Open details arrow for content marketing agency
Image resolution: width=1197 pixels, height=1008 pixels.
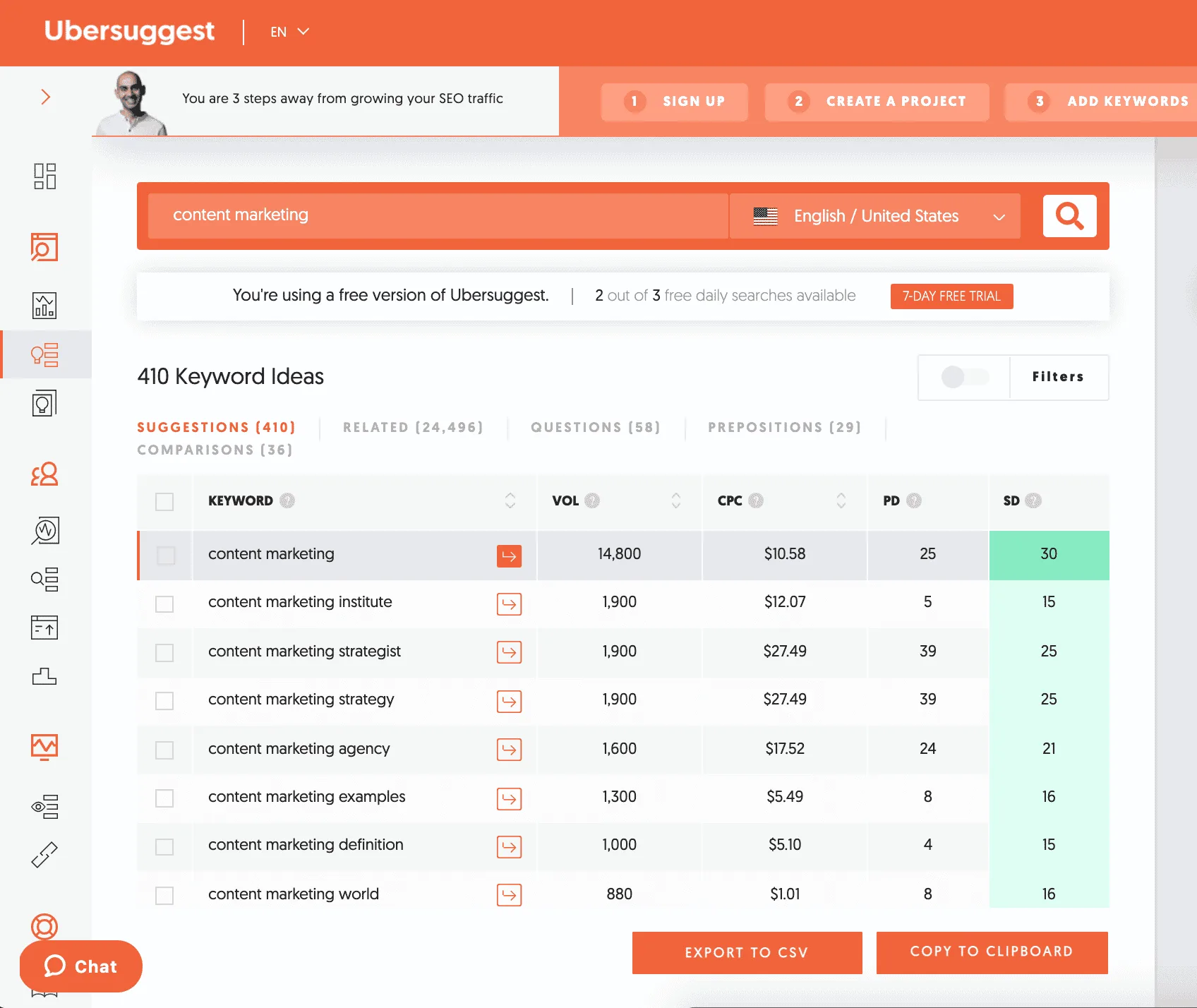[x=509, y=750]
